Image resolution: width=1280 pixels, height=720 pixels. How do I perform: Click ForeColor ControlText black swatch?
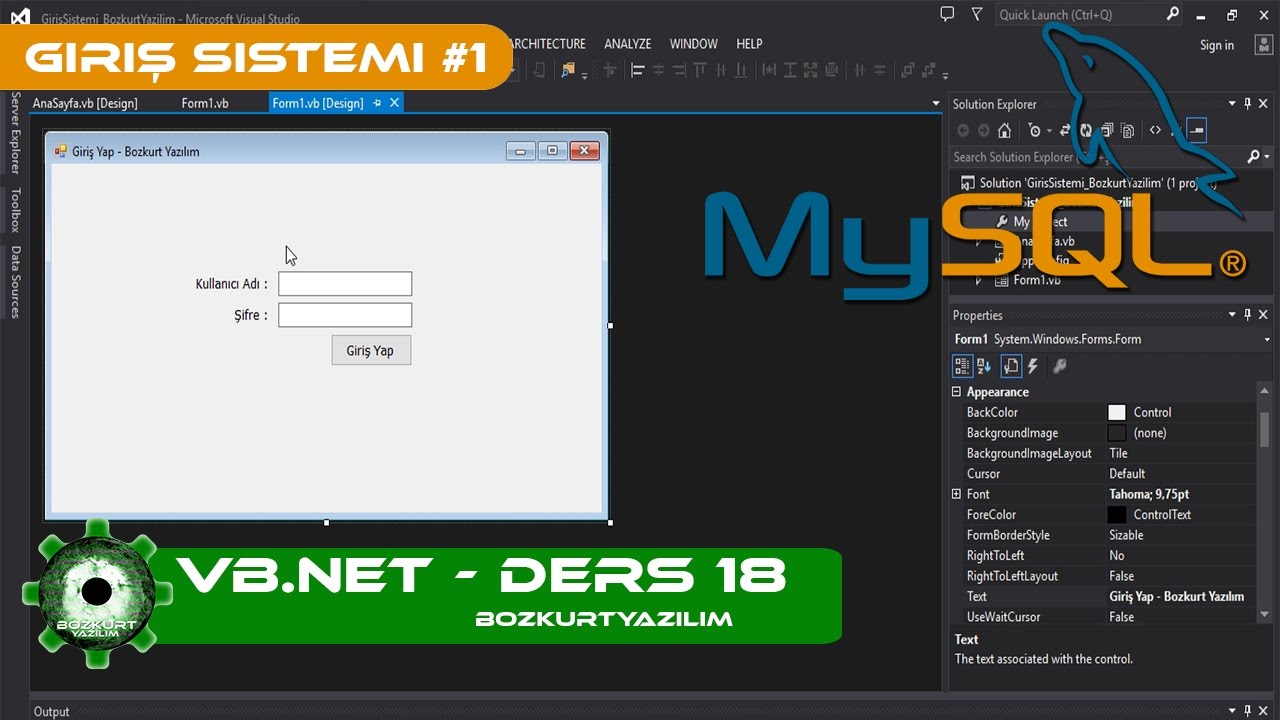[1117, 514]
